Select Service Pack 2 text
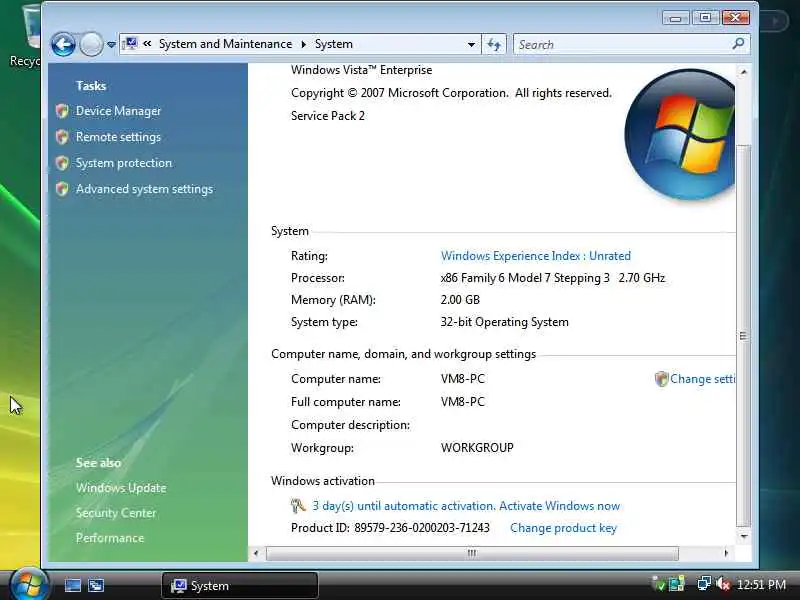Viewport: 800px width, 600px height. (x=328, y=116)
